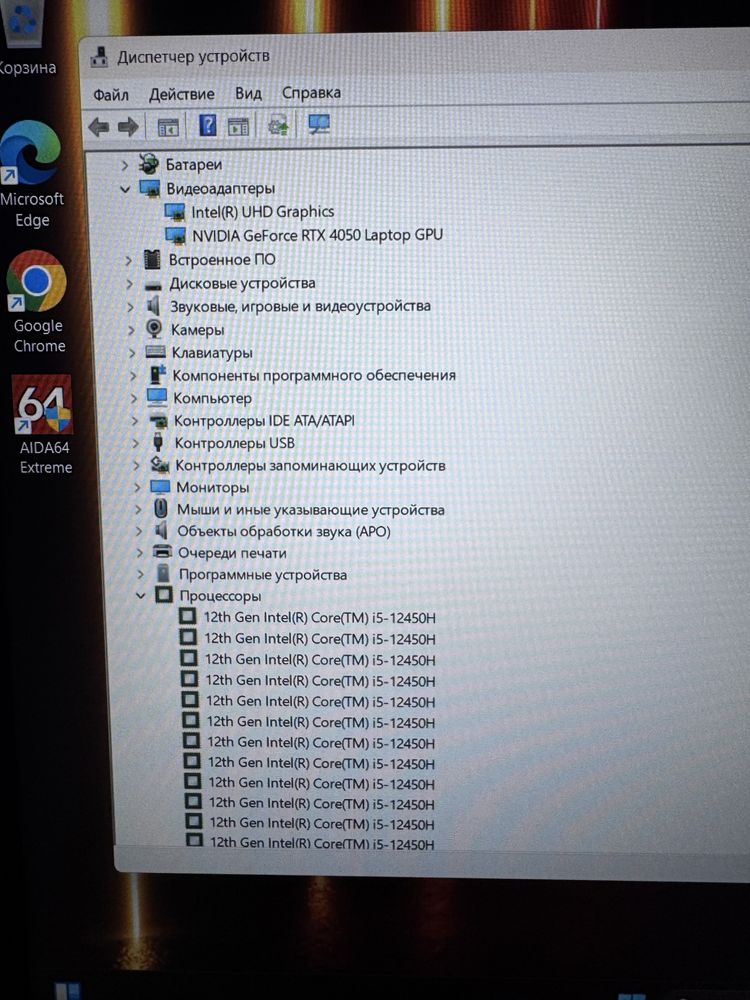The width and height of the screenshot is (750, 1000).
Task: Click the battery icon beside Батареи
Action: pos(149,165)
